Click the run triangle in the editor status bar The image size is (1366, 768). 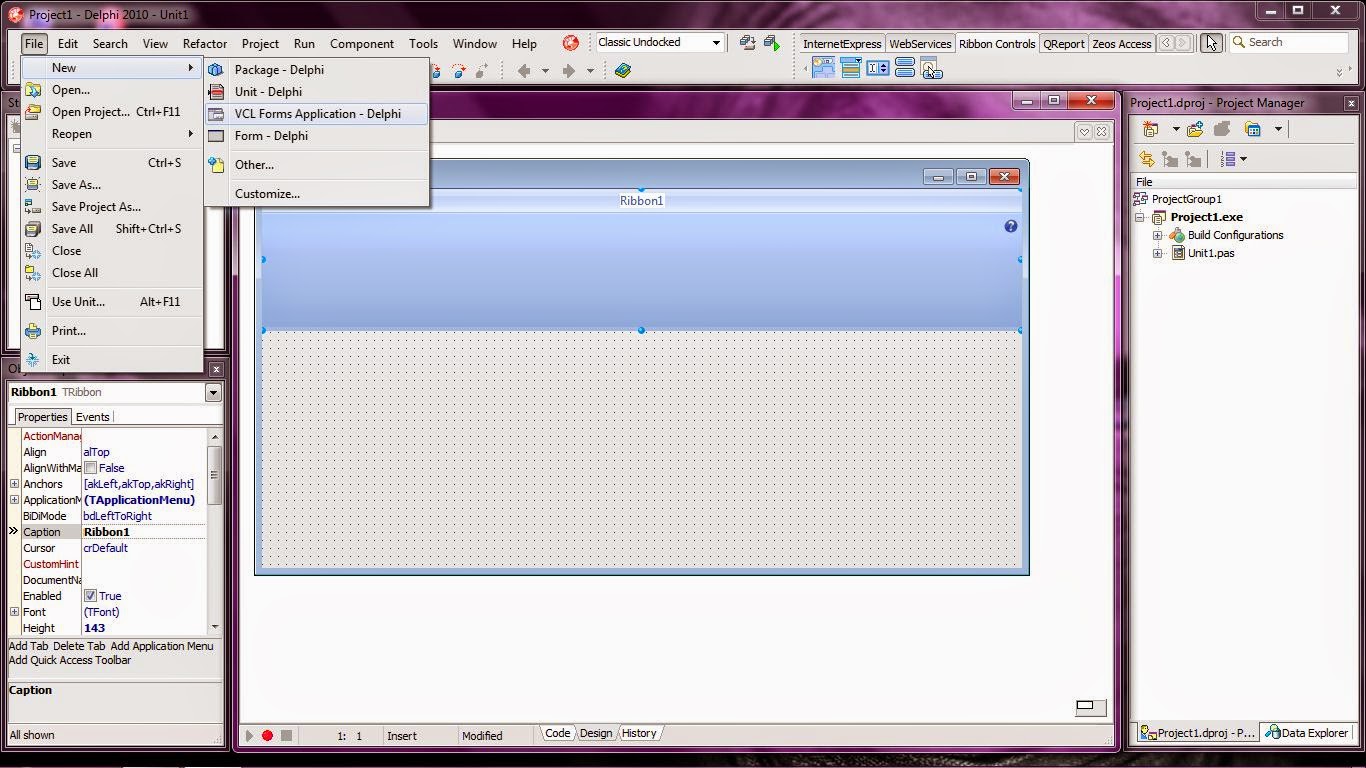[249, 736]
